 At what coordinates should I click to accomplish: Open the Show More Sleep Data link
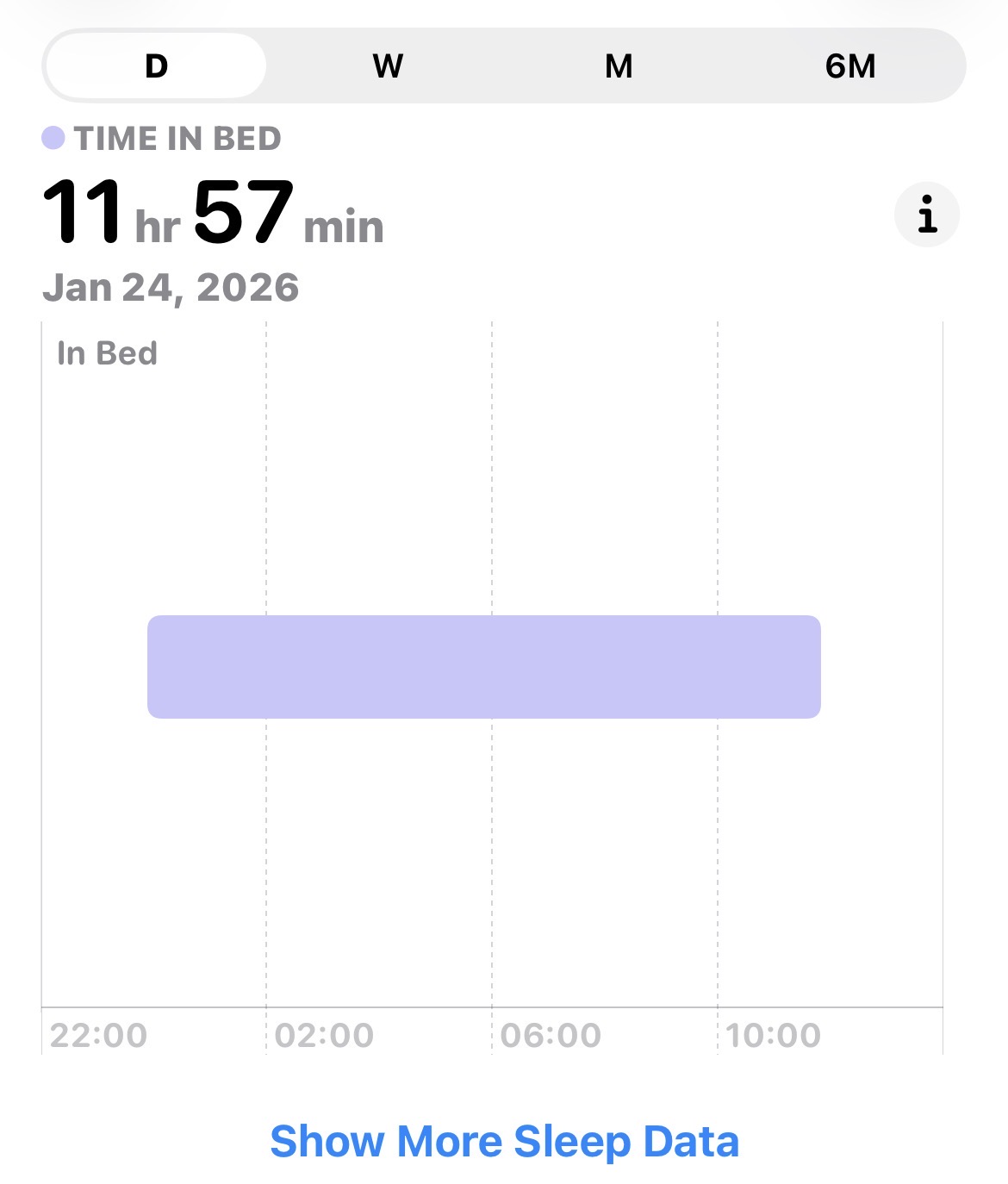(x=504, y=1141)
